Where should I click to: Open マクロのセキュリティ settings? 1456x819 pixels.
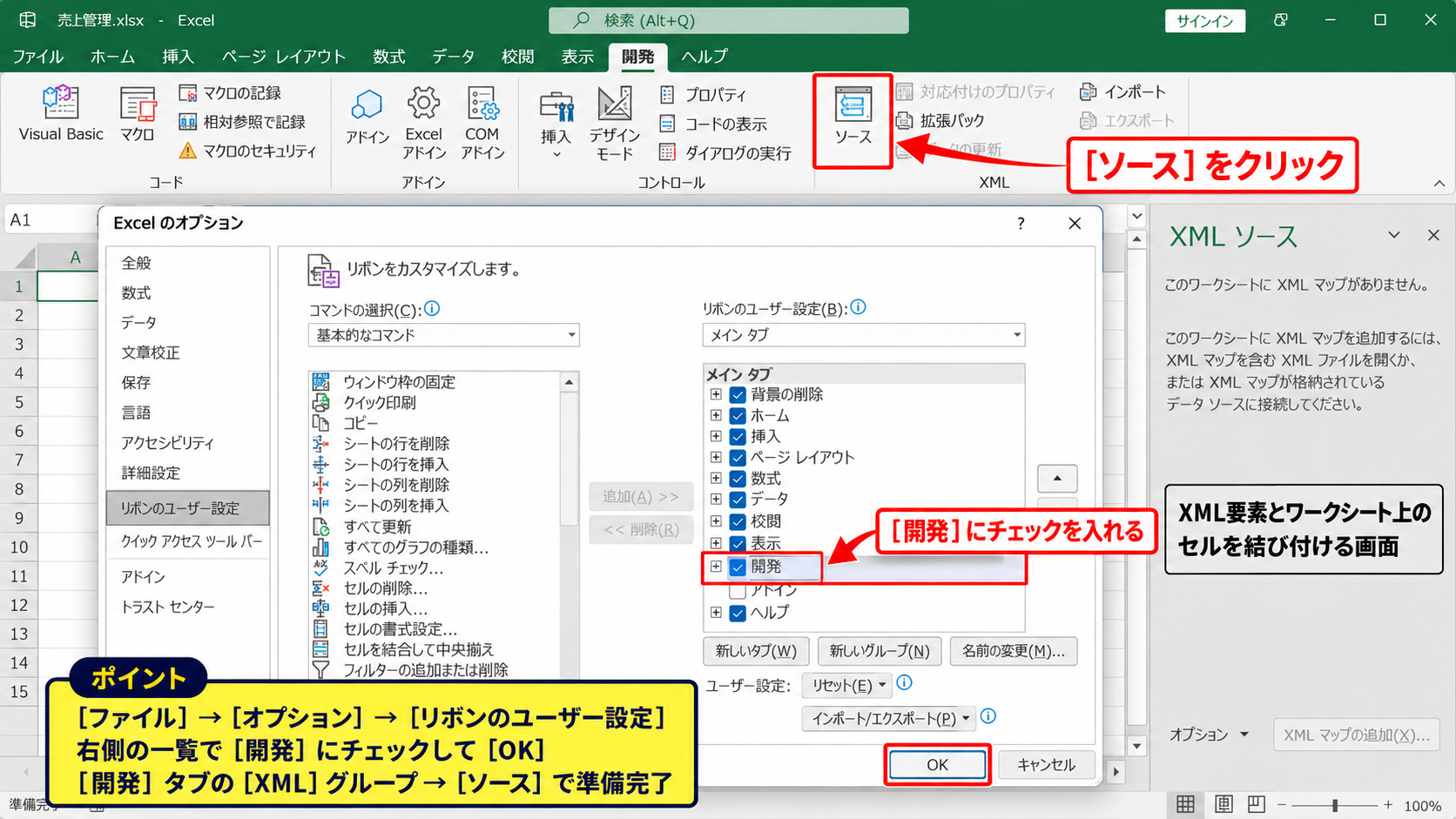tap(247, 151)
